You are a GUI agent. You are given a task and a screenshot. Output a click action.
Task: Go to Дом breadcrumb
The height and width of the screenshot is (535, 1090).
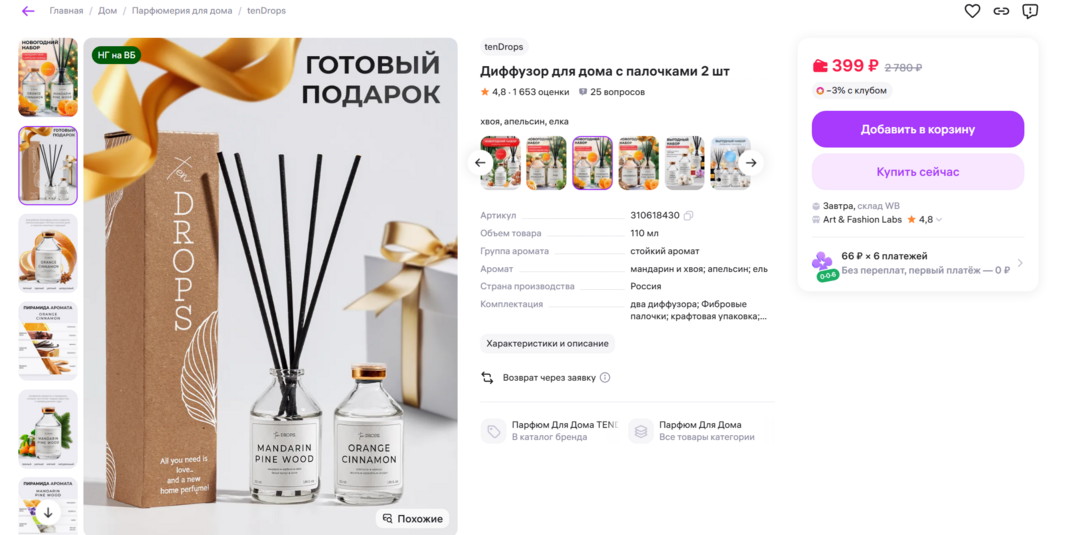(x=108, y=11)
